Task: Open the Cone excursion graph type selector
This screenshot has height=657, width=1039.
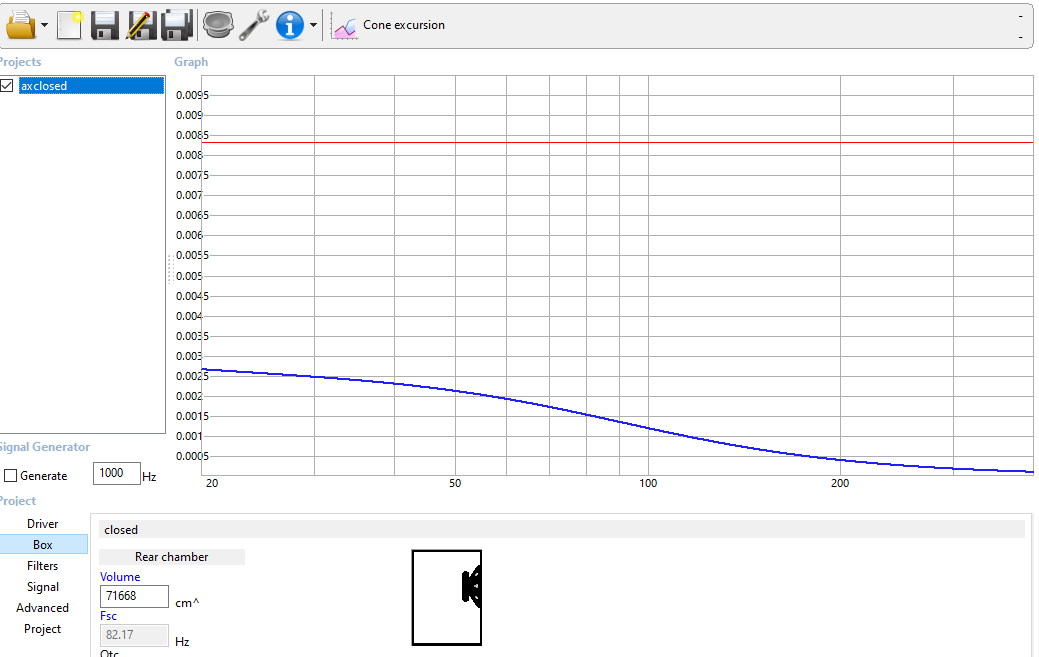Action: click(x=404, y=25)
